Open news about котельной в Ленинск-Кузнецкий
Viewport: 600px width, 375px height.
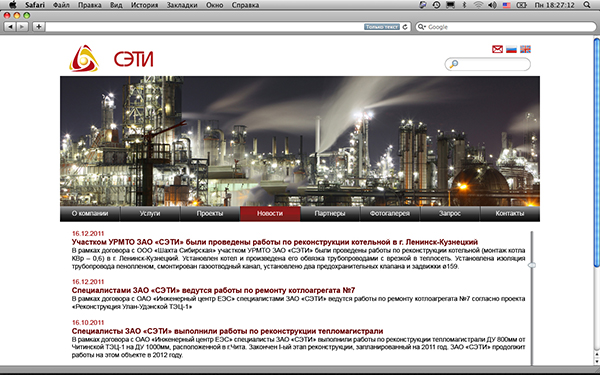coord(275,242)
